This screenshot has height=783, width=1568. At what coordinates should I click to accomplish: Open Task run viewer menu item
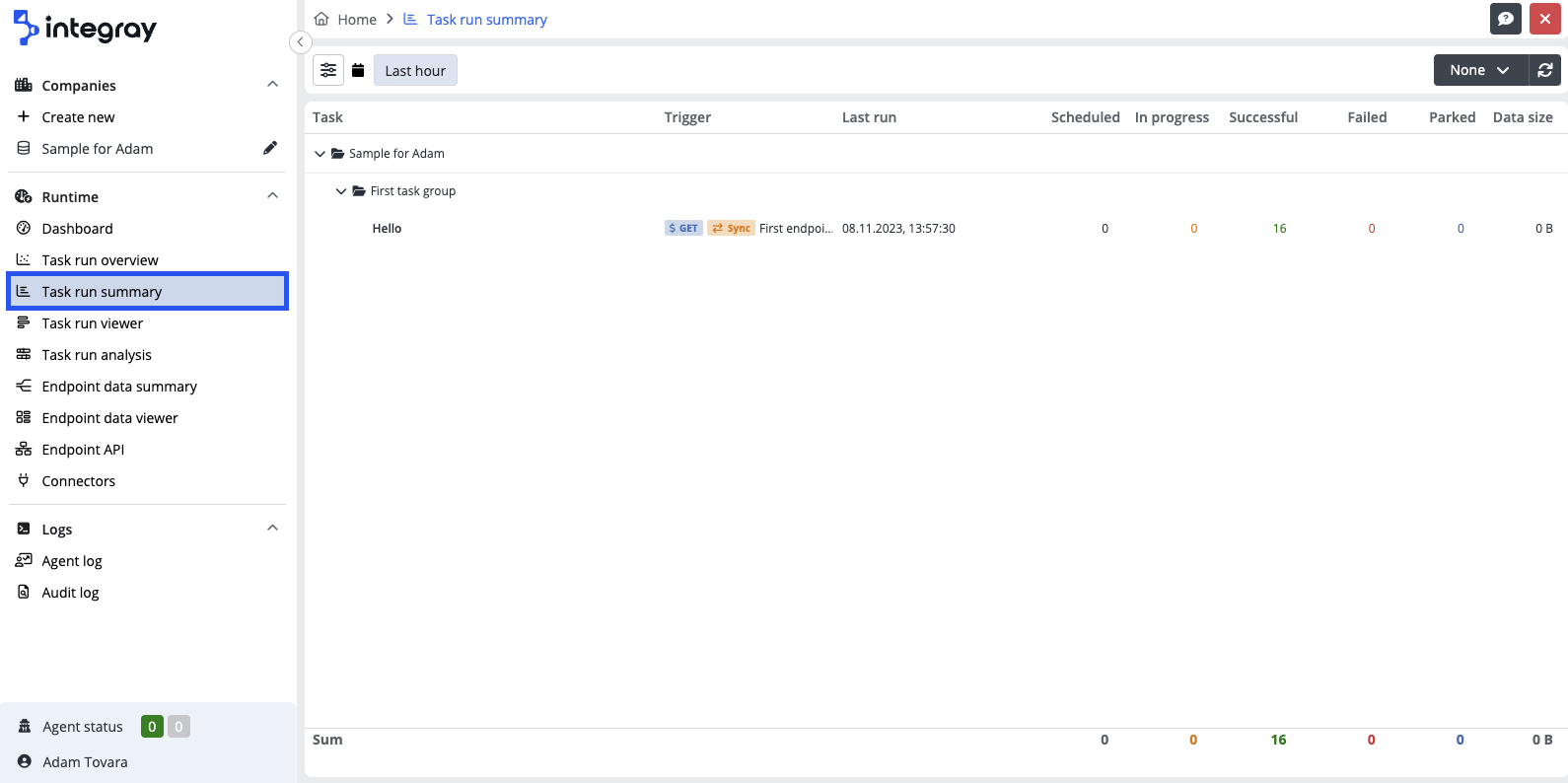[93, 323]
